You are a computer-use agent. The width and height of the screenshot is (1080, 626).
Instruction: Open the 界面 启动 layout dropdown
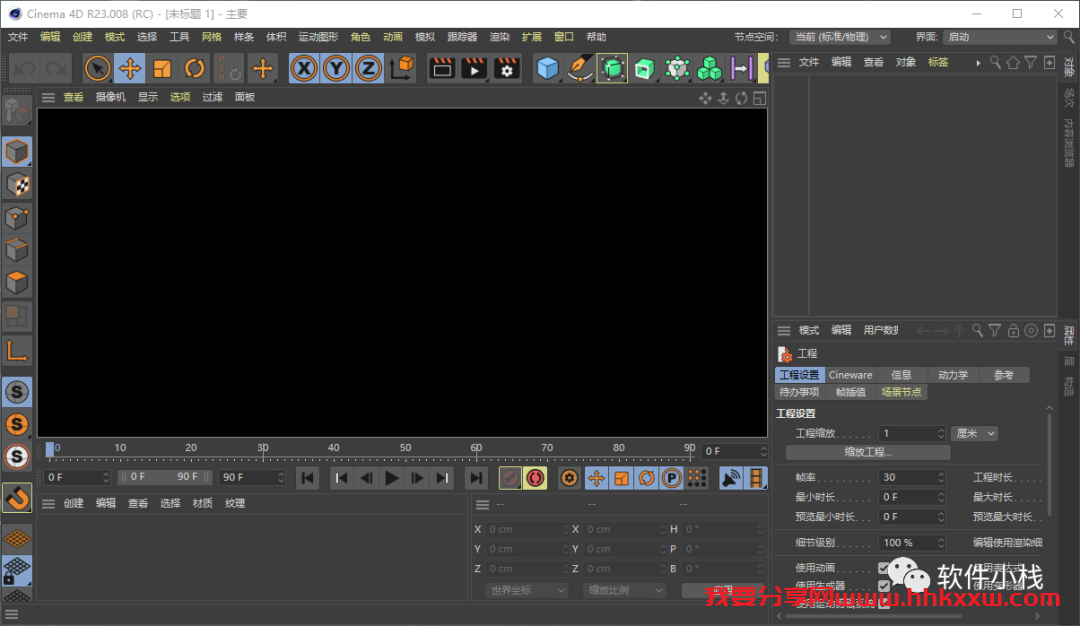(1000, 37)
